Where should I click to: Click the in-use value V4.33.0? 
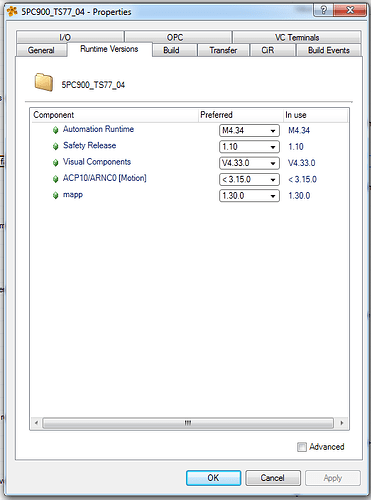click(x=302, y=163)
